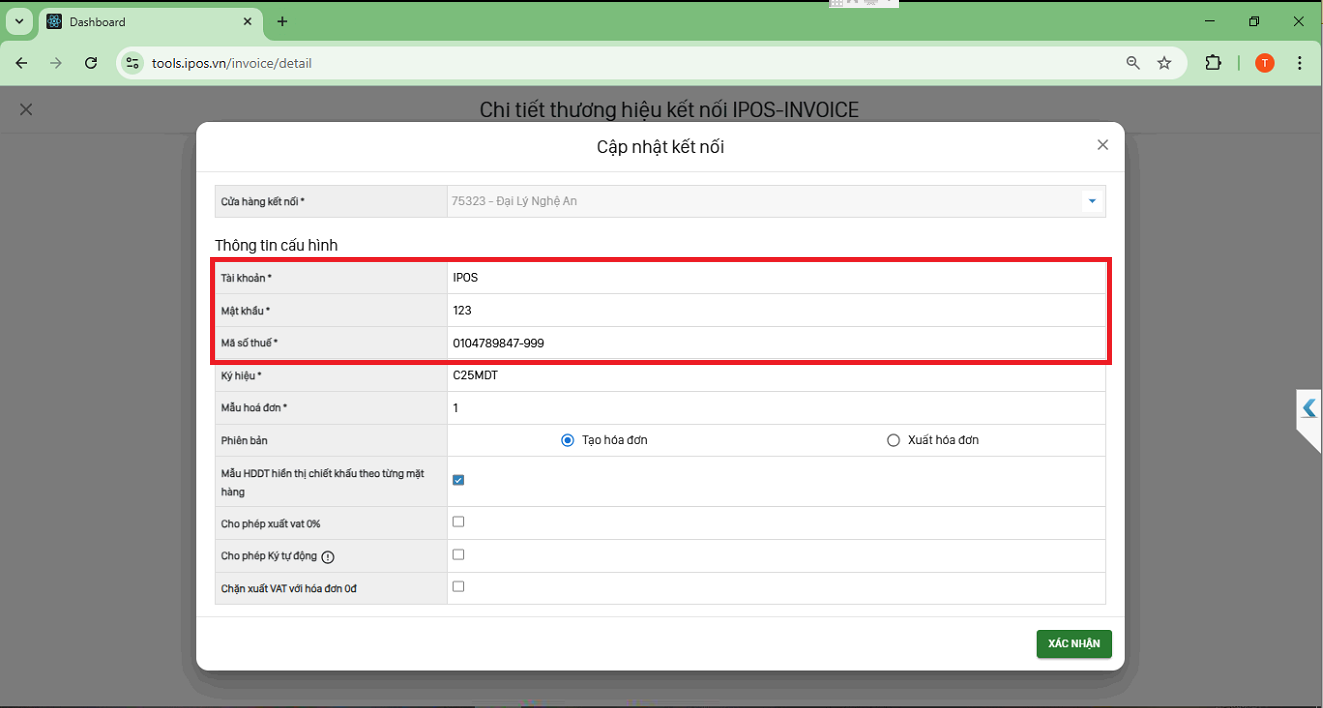Image resolution: width=1323 pixels, height=708 pixels.
Task: Select the Tạo hóa đơn radio option
Action: pyautogui.click(x=568, y=440)
